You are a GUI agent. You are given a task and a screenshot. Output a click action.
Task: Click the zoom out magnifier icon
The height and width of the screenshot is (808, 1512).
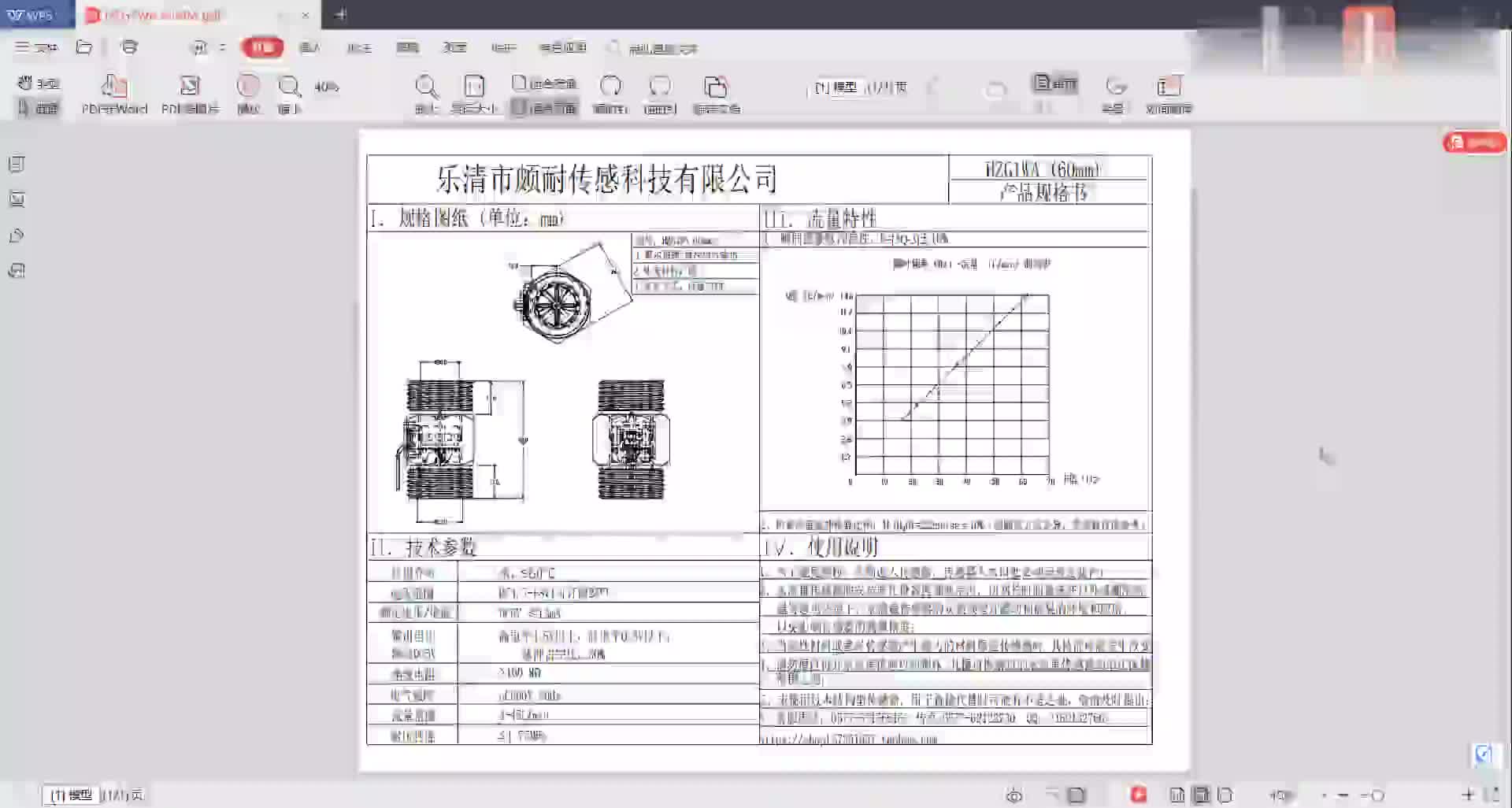pyautogui.click(x=426, y=95)
